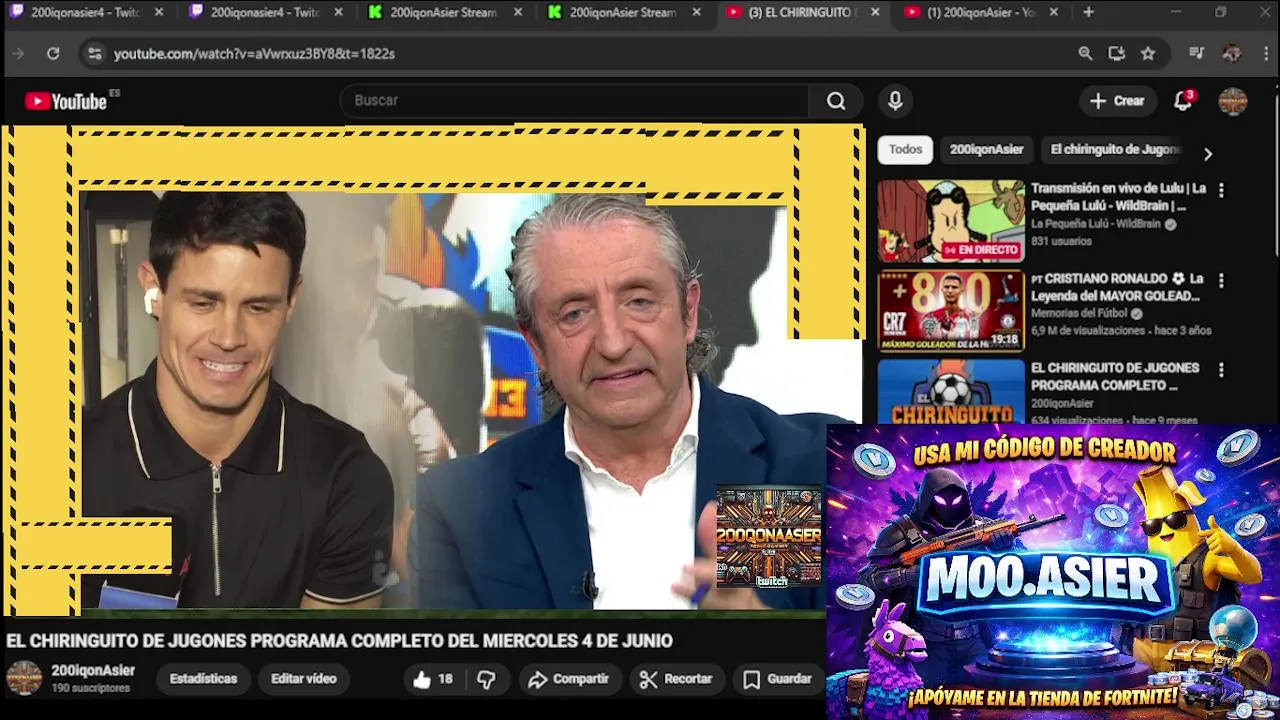Click Guardar button
The image size is (1280, 720).
[x=778, y=679]
